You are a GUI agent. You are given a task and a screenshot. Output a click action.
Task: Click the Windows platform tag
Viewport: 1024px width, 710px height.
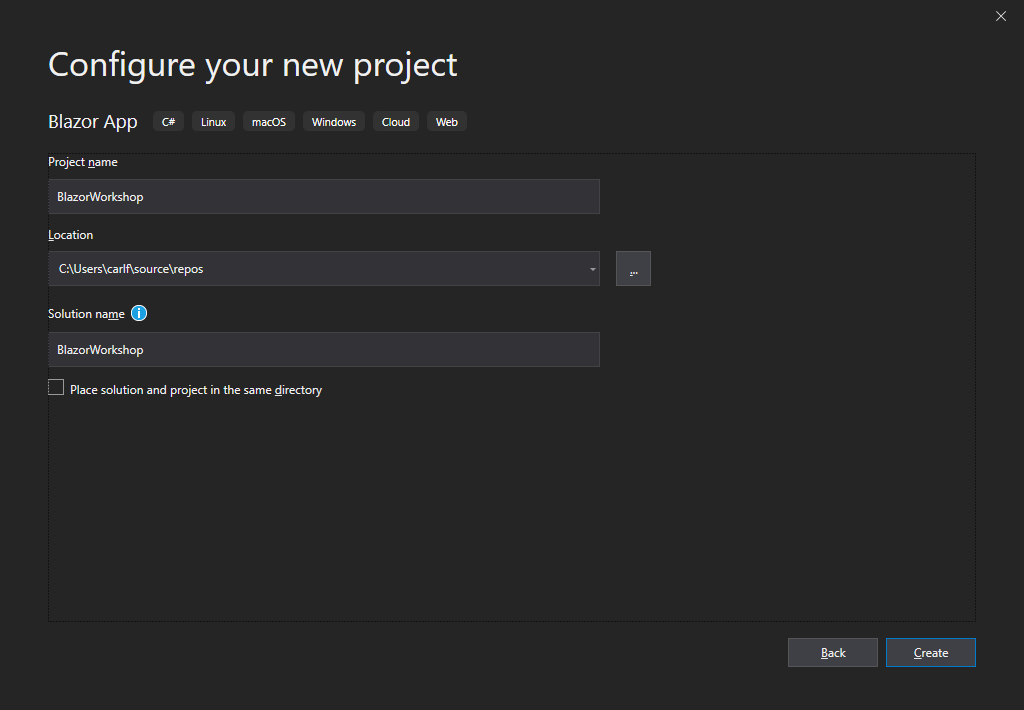coord(334,122)
